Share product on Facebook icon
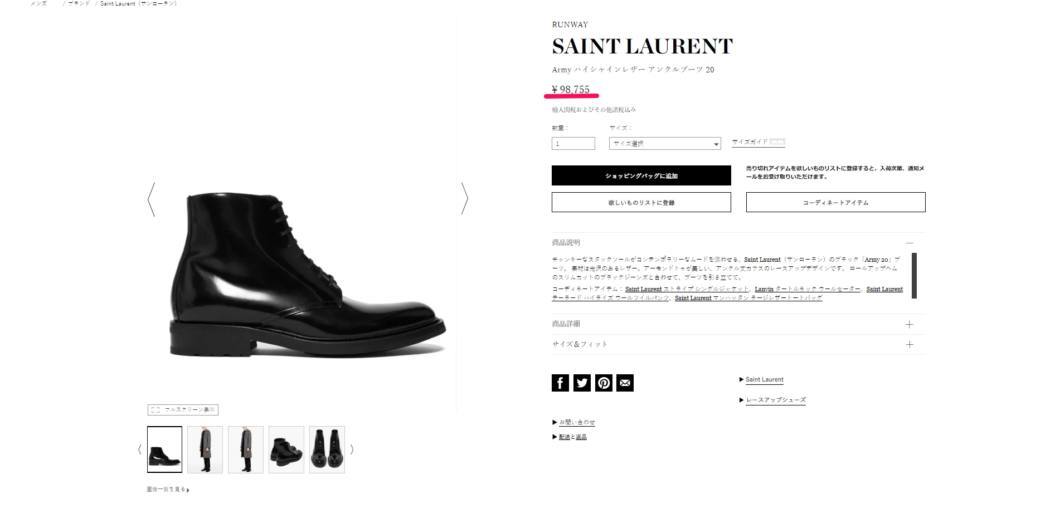Viewport: 1060px width, 518px height. 560,383
